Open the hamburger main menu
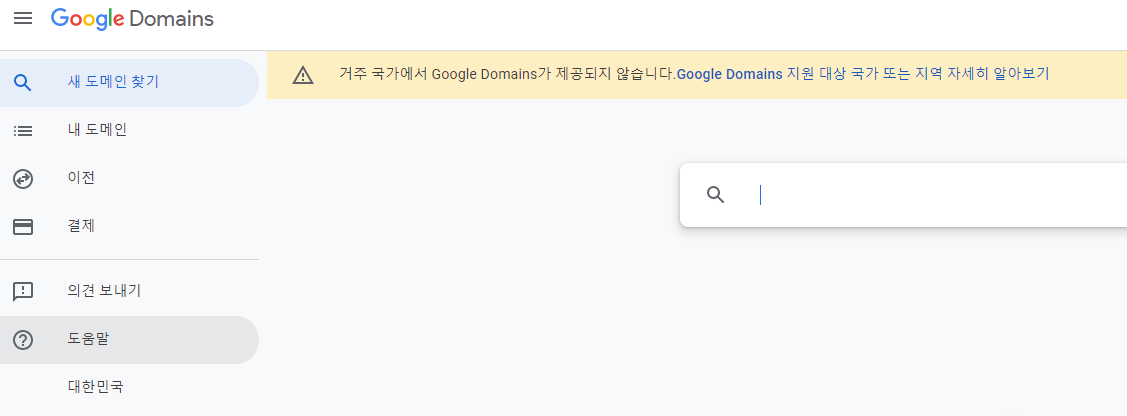The width and height of the screenshot is (1127, 416). 23,19
